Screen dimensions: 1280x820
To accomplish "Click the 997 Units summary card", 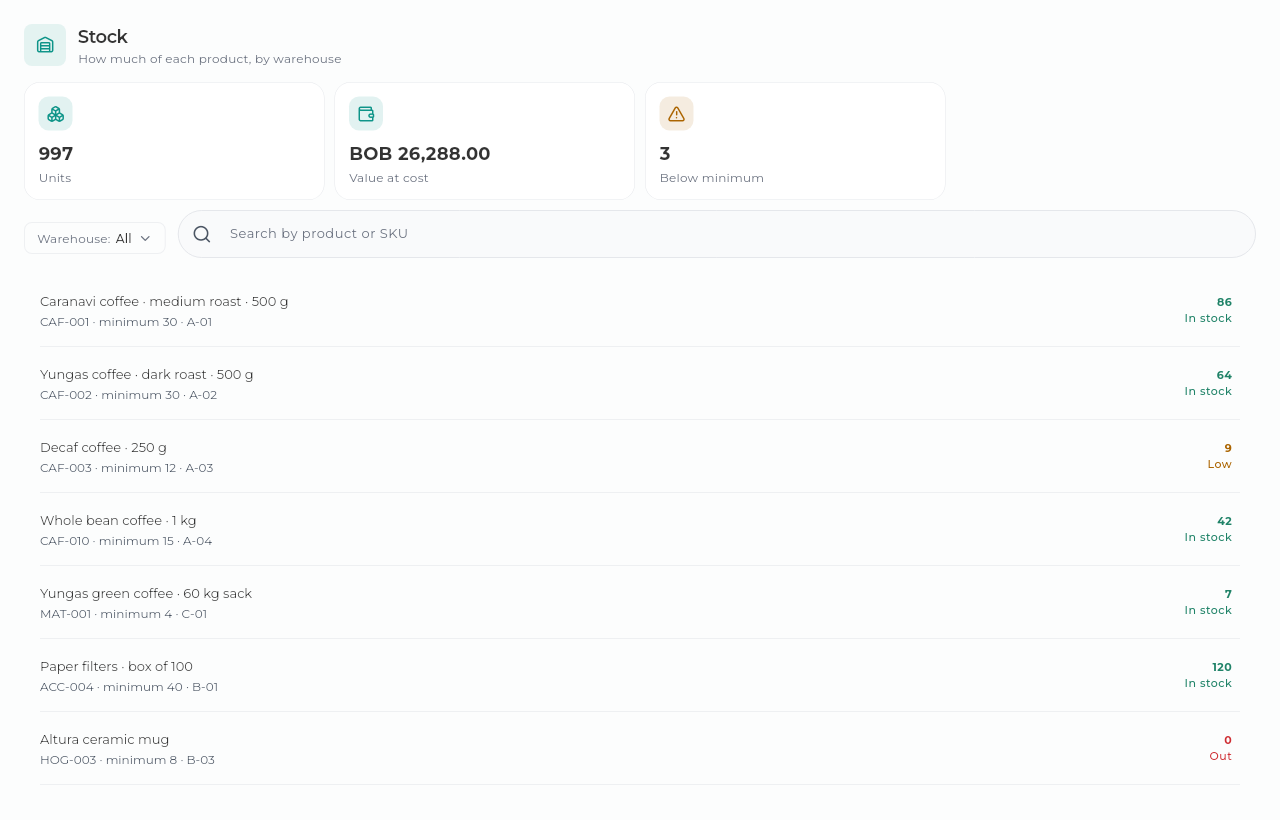I will click(174, 141).
